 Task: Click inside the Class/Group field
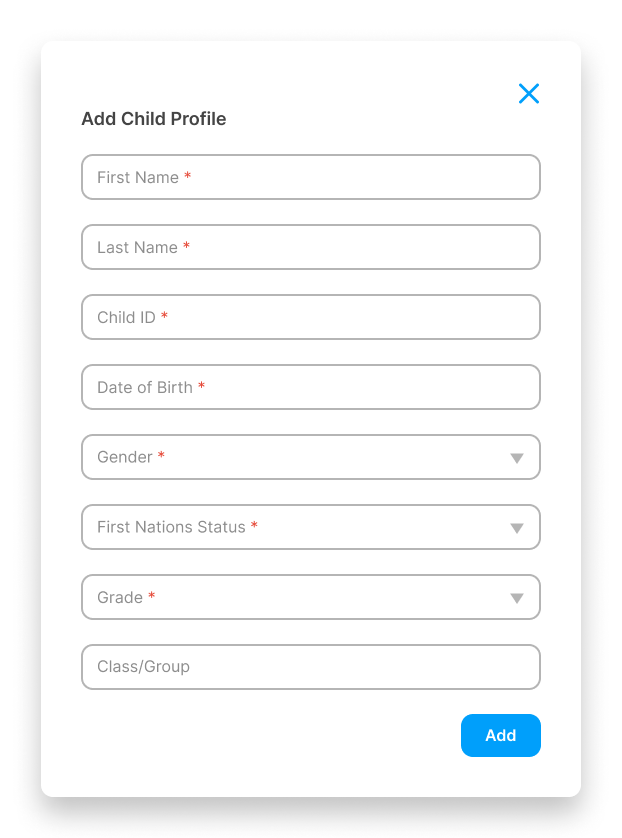coord(310,667)
